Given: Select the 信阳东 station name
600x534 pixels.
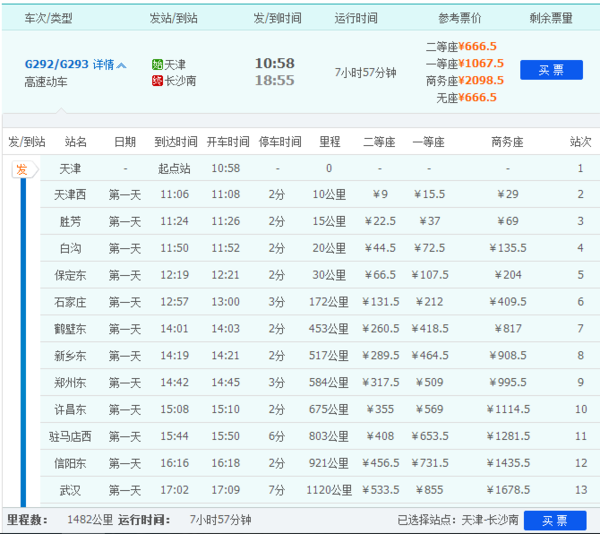Looking at the screenshot, I should [70, 463].
